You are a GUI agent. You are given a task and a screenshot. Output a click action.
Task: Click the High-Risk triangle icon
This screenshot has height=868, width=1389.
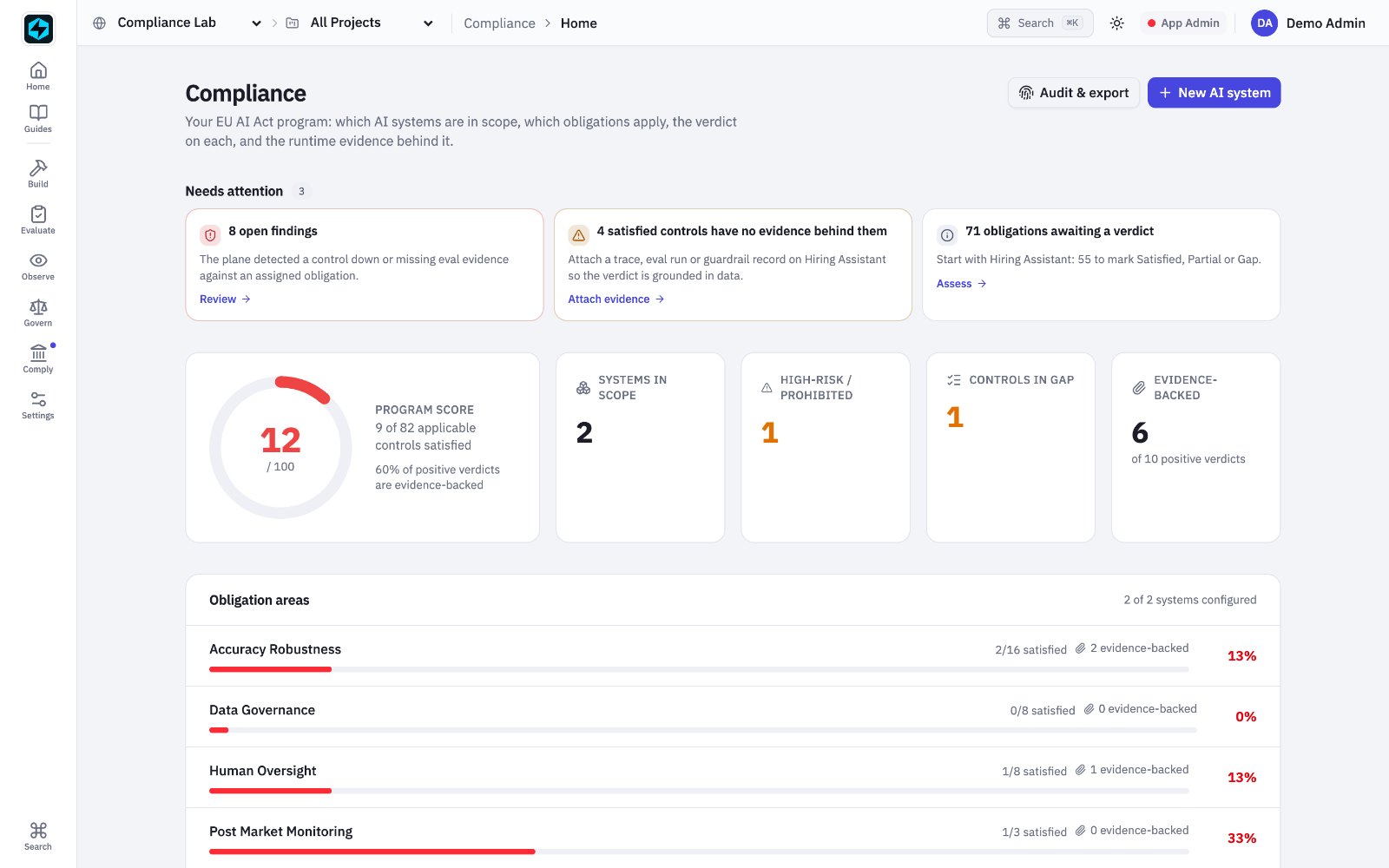tap(767, 388)
